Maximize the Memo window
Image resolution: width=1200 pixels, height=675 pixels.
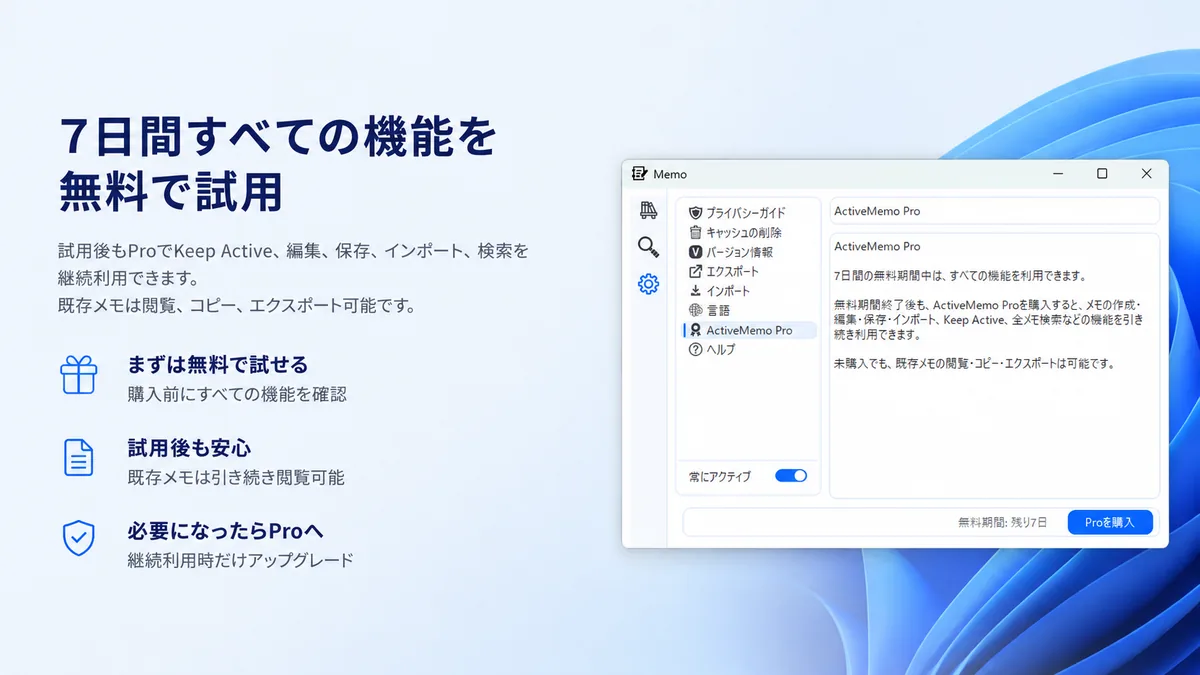1102,174
